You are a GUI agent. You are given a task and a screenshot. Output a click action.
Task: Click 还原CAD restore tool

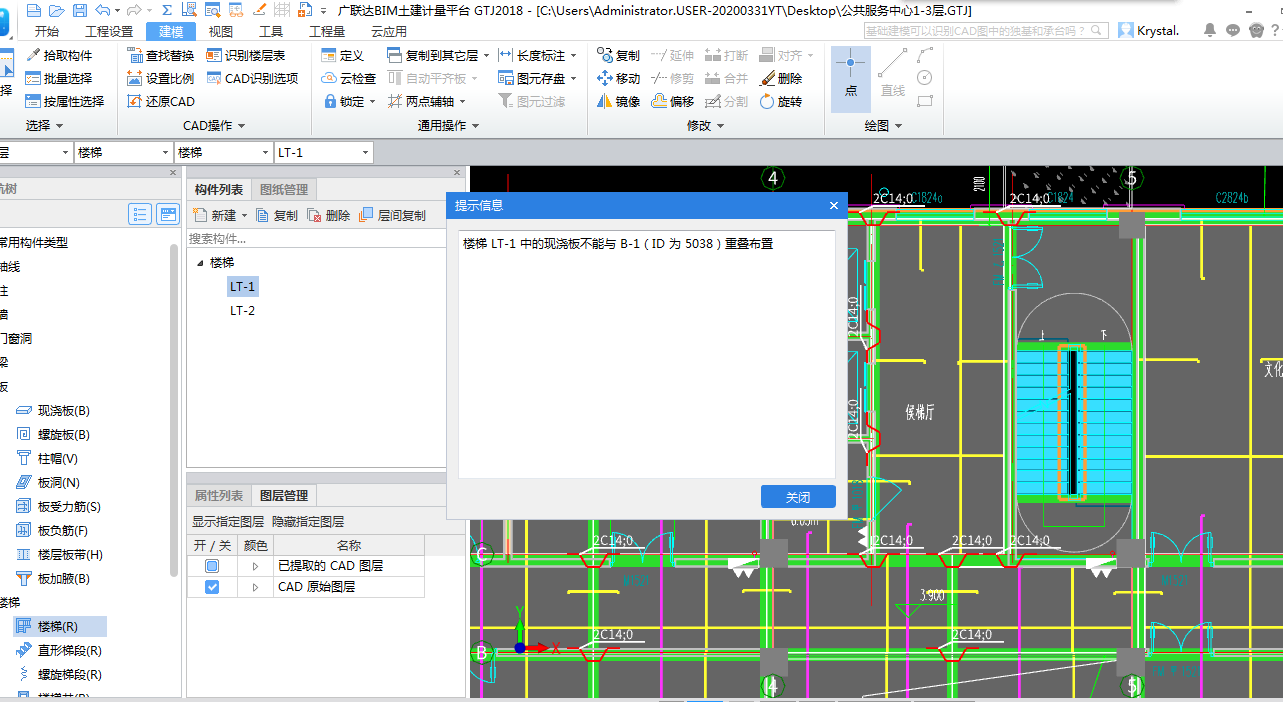click(161, 101)
